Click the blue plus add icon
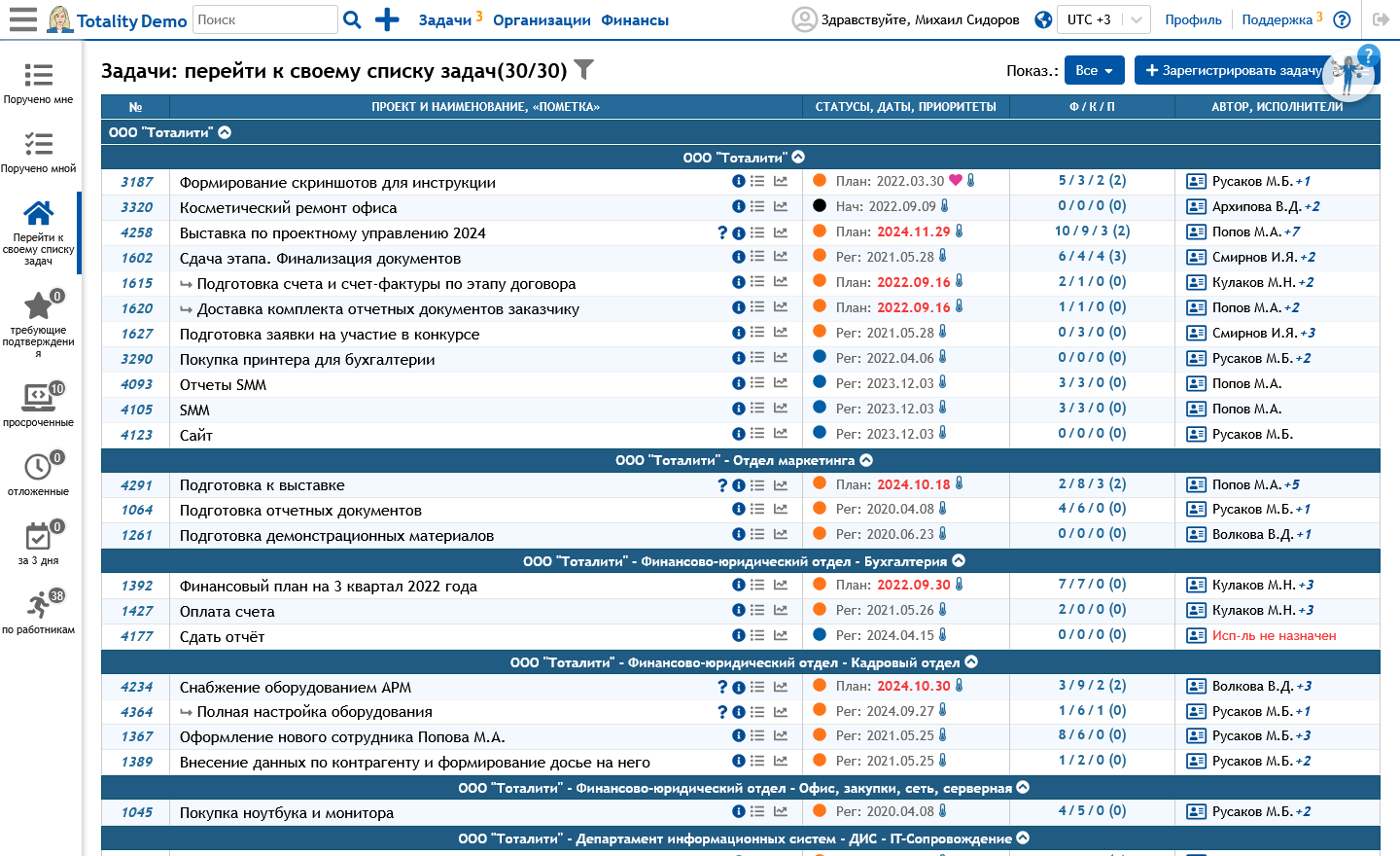 [x=387, y=19]
